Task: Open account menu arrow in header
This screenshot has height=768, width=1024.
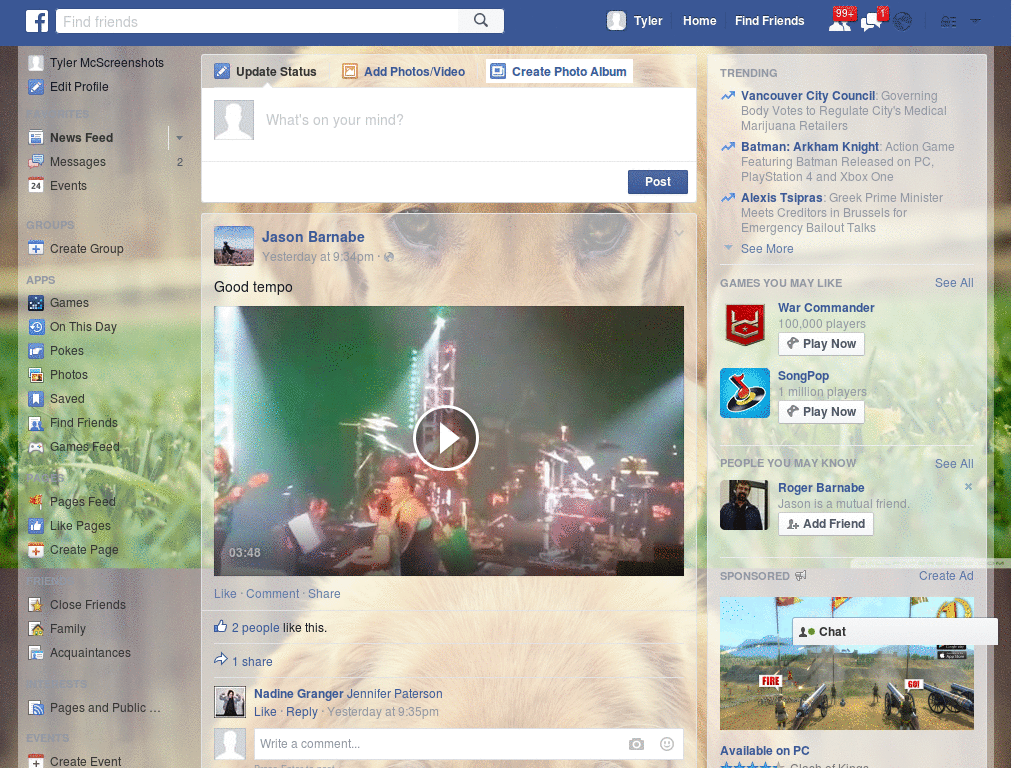Action: (x=976, y=21)
